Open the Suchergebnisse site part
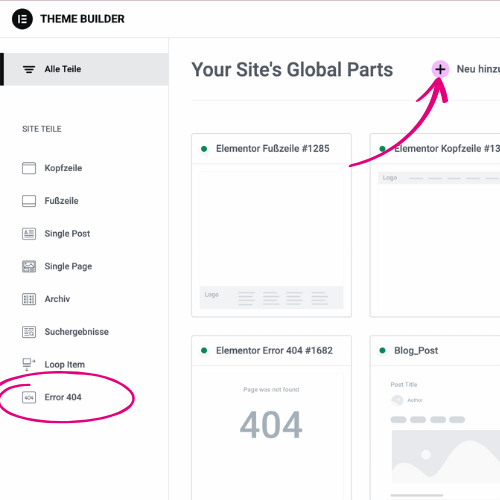 coord(77,332)
